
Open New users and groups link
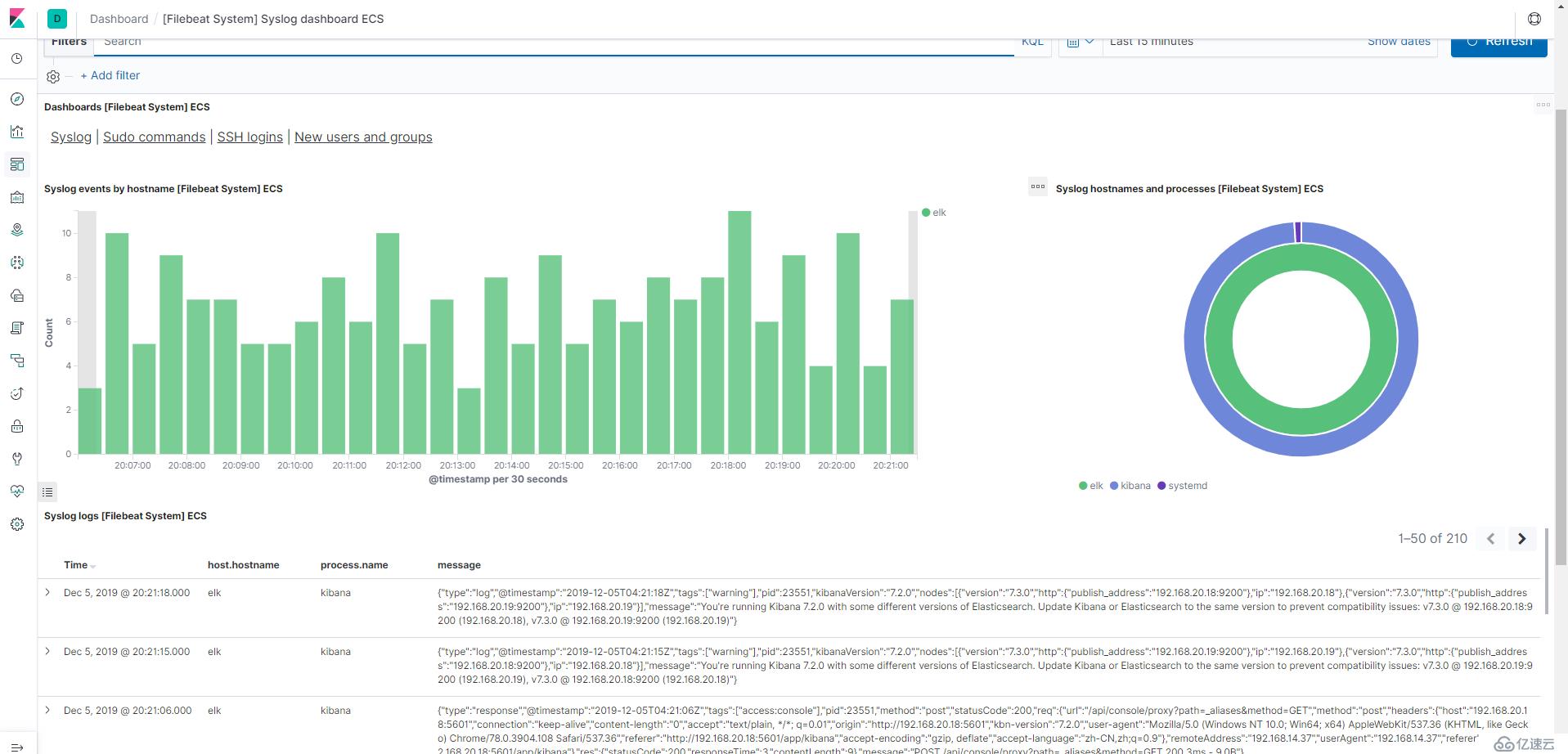point(363,137)
